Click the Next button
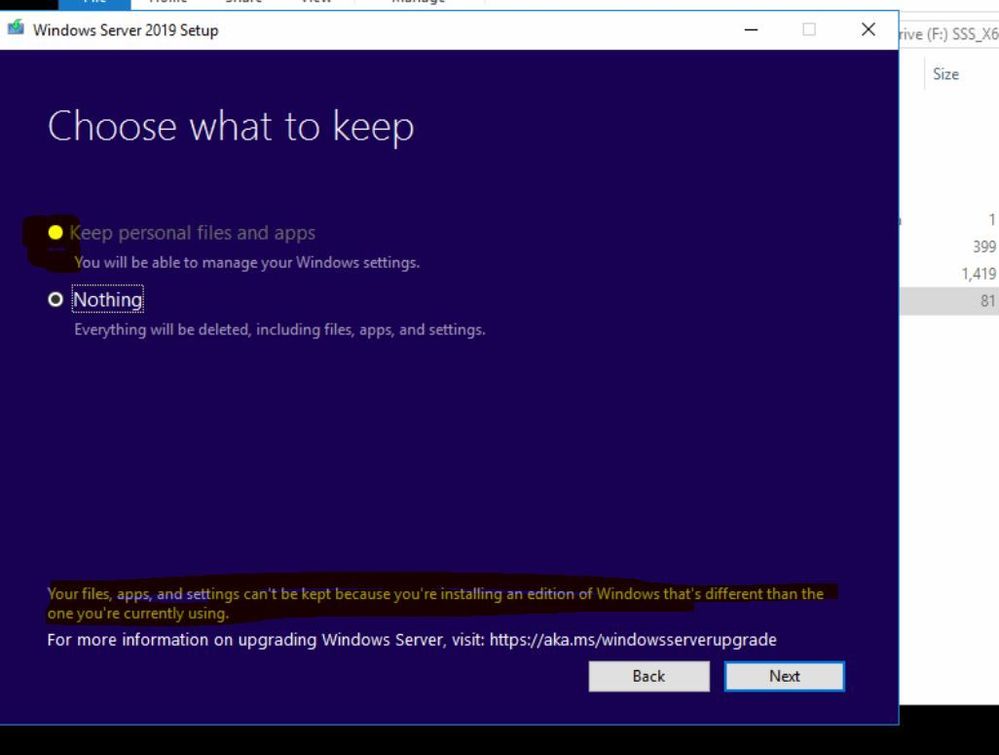 coord(784,676)
